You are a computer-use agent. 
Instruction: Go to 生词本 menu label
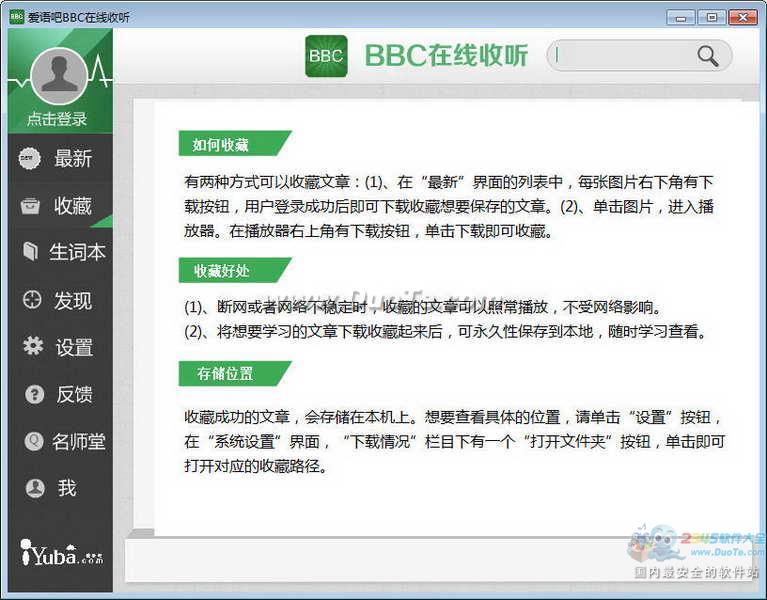(x=77, y=252)
